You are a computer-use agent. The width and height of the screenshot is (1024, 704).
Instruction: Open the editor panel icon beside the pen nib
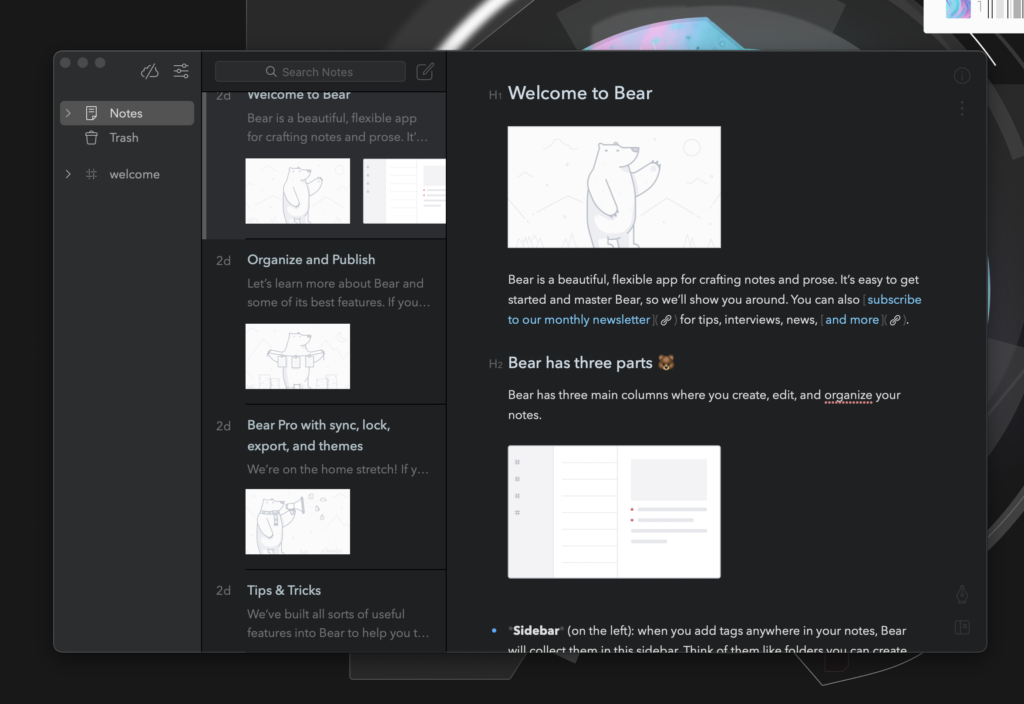click(x=961, y=629)
